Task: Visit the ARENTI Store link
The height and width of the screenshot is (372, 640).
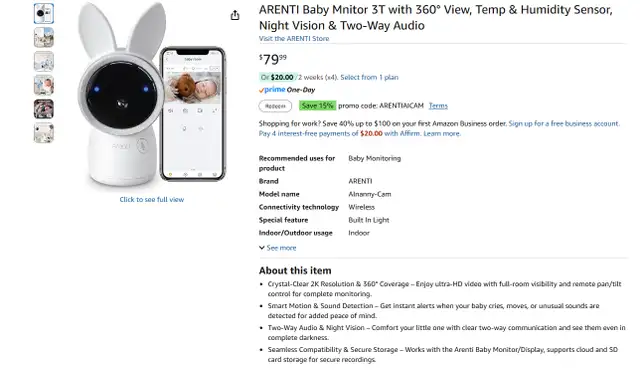Action: coord(294,38)
